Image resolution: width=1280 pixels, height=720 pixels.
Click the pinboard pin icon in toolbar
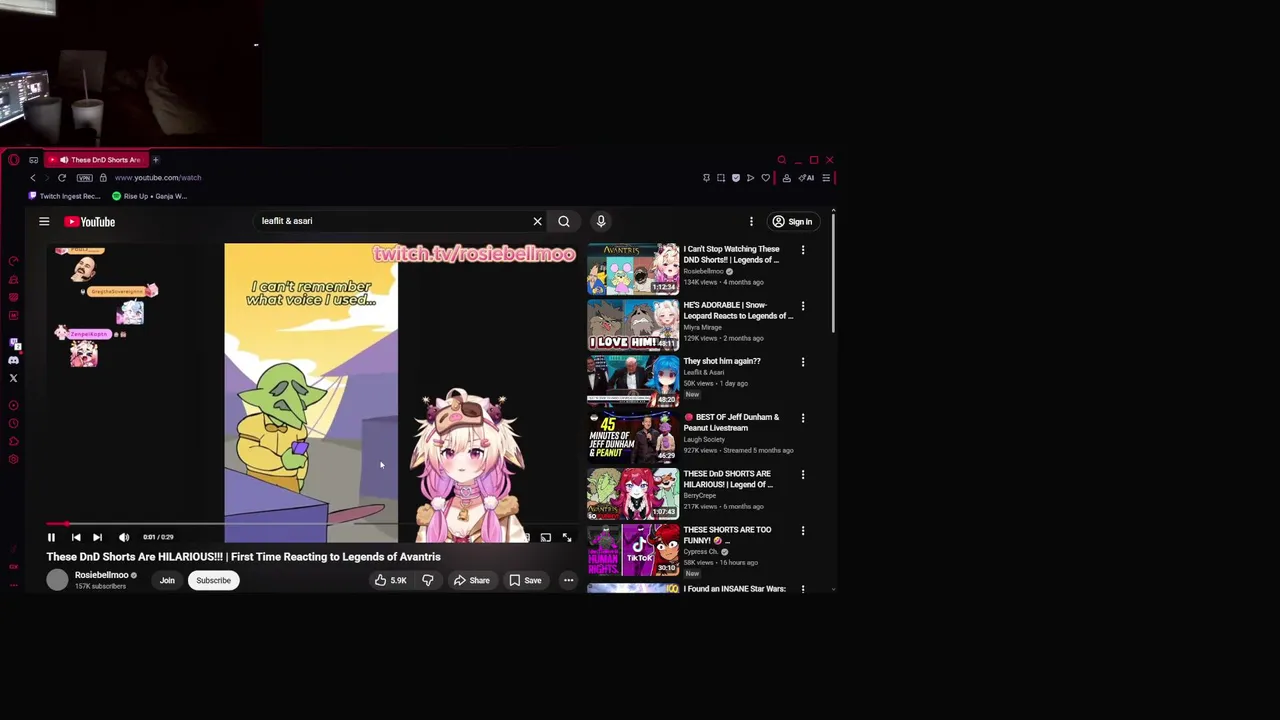click(706, 178)
